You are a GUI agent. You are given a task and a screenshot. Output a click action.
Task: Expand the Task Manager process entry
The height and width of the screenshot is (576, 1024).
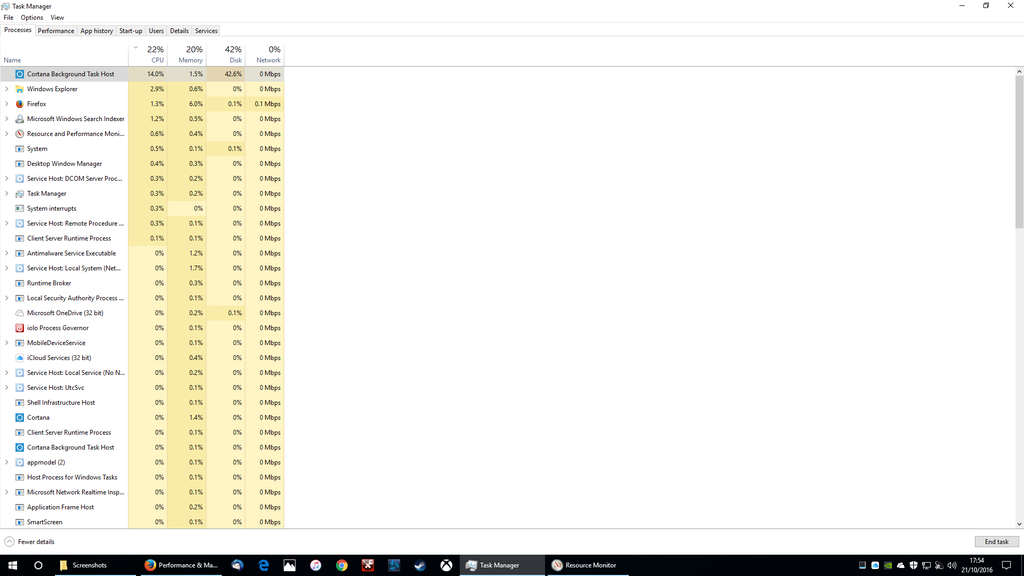tap(7, 193)
